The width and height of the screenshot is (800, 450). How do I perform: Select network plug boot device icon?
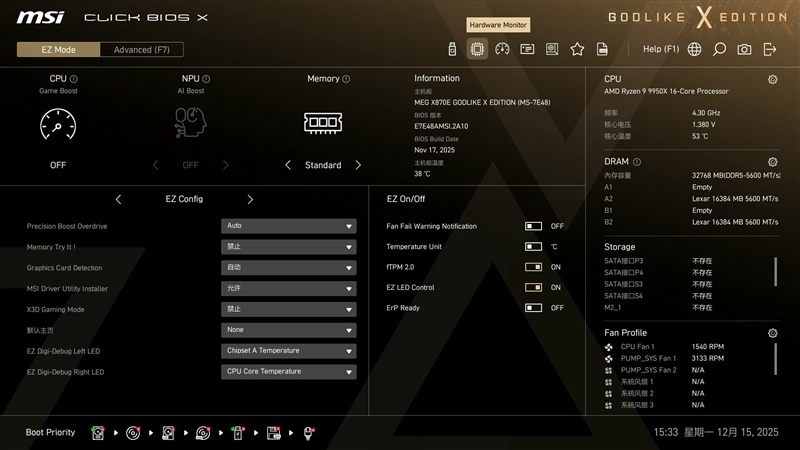309,433
